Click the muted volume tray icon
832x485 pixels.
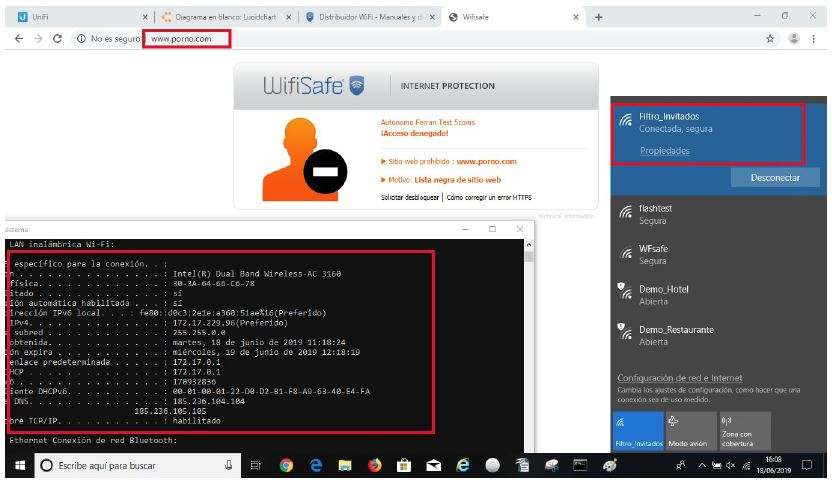point(731,465)
